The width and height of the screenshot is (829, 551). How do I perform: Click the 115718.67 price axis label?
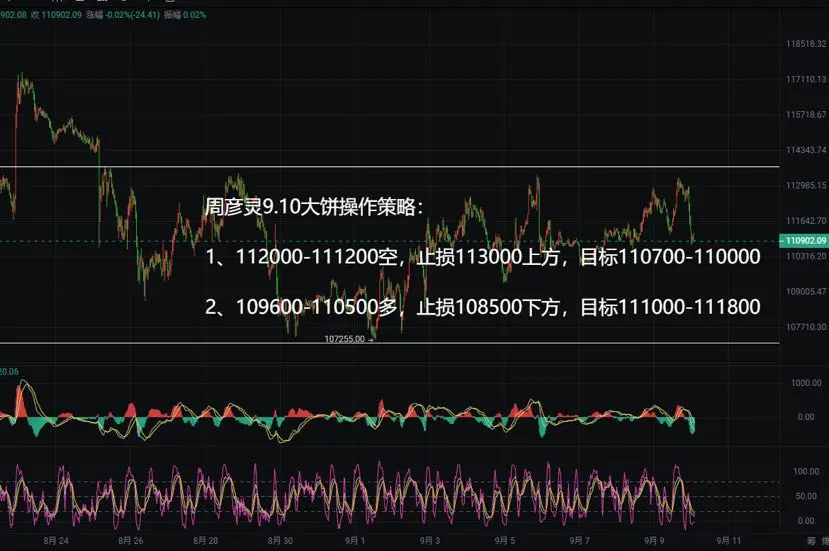tap(806, 115)
